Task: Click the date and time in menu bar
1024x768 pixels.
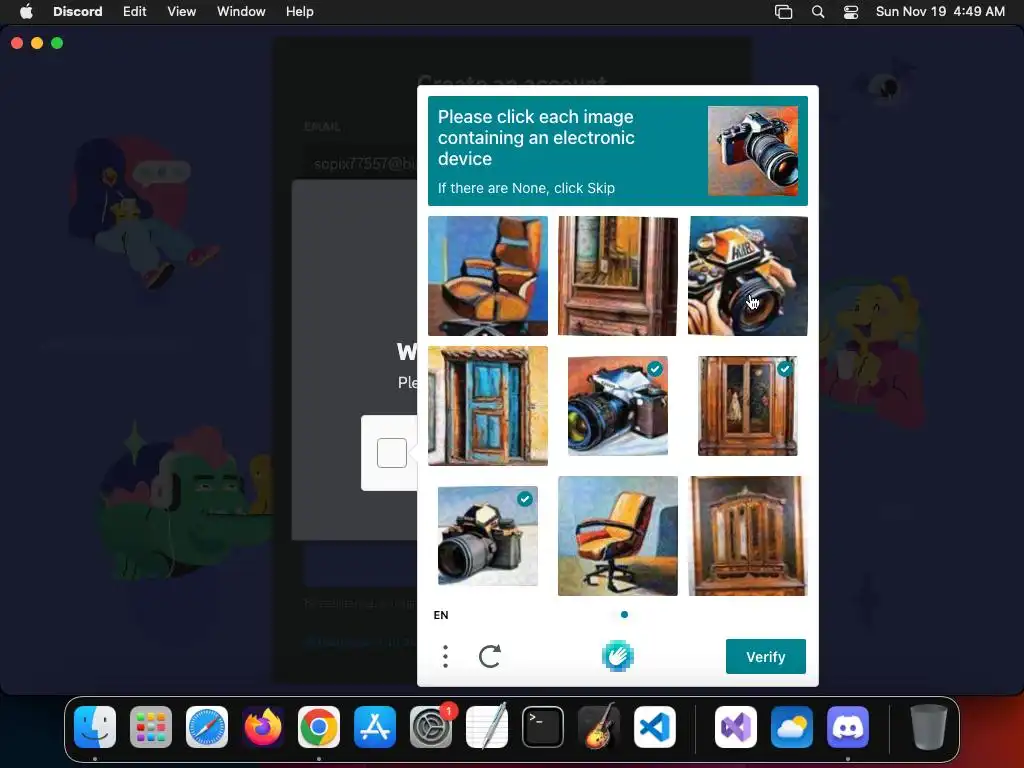Action: [940, 12]
